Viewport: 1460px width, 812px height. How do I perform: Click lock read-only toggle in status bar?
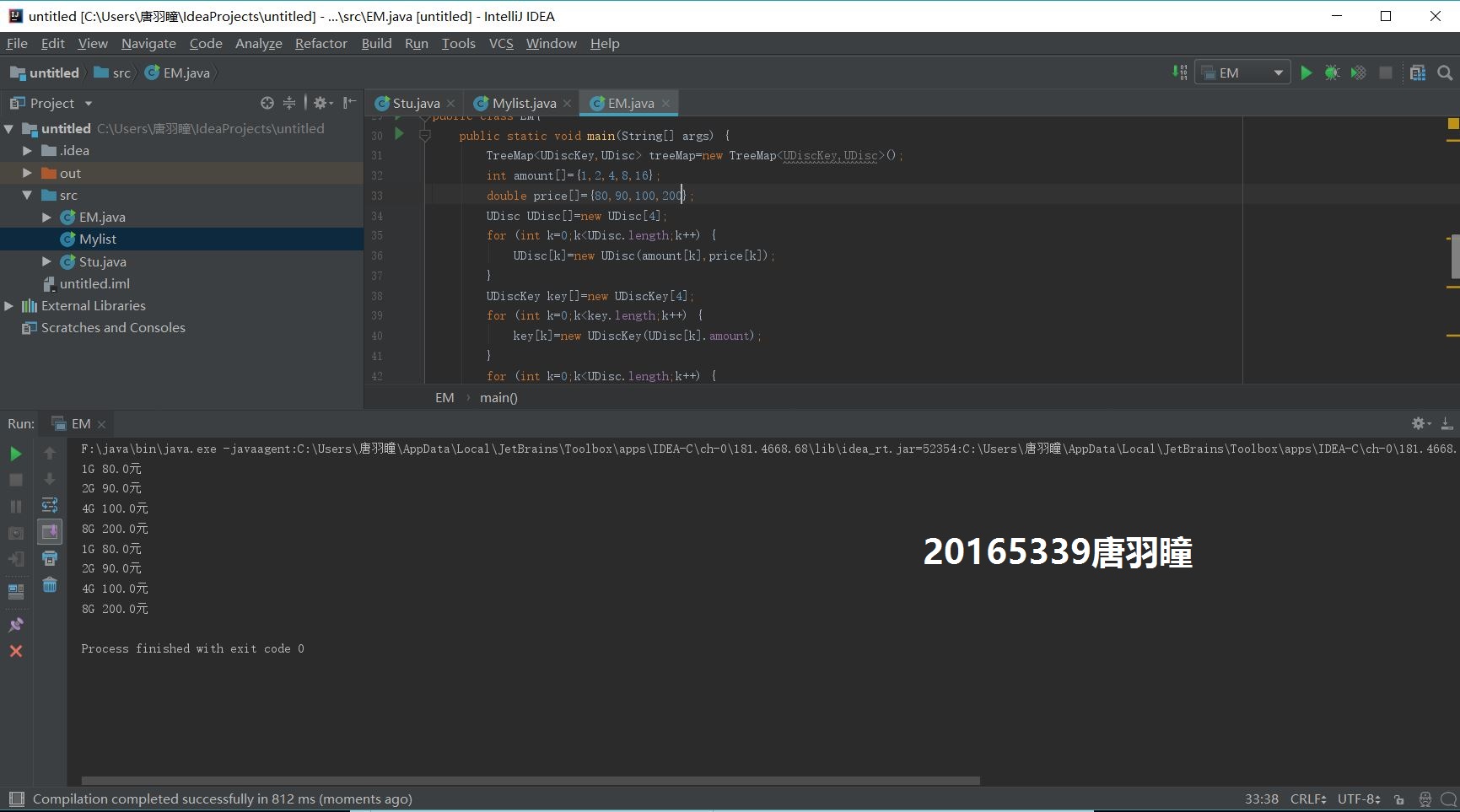[x=1399, y=799]
